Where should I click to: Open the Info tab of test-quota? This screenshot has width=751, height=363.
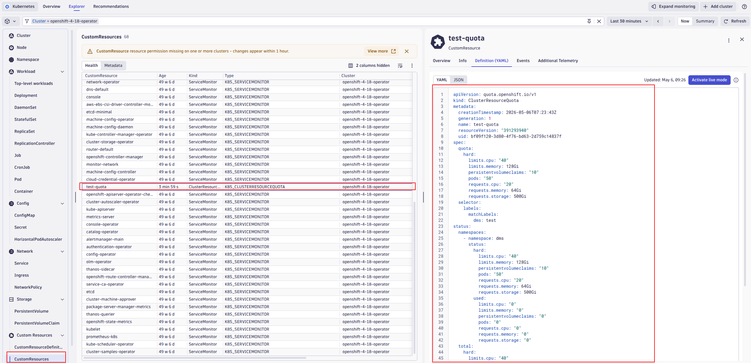pos(463,61)
